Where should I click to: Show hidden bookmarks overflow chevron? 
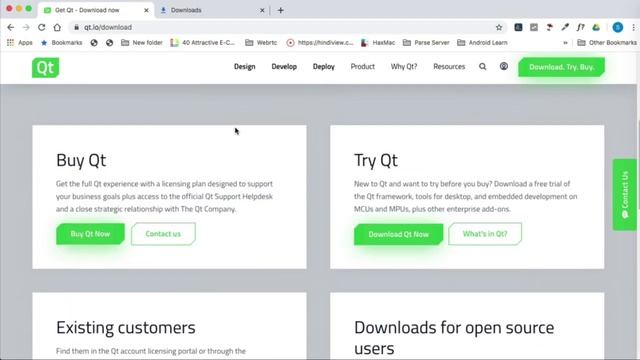click(x=565, y=42)
